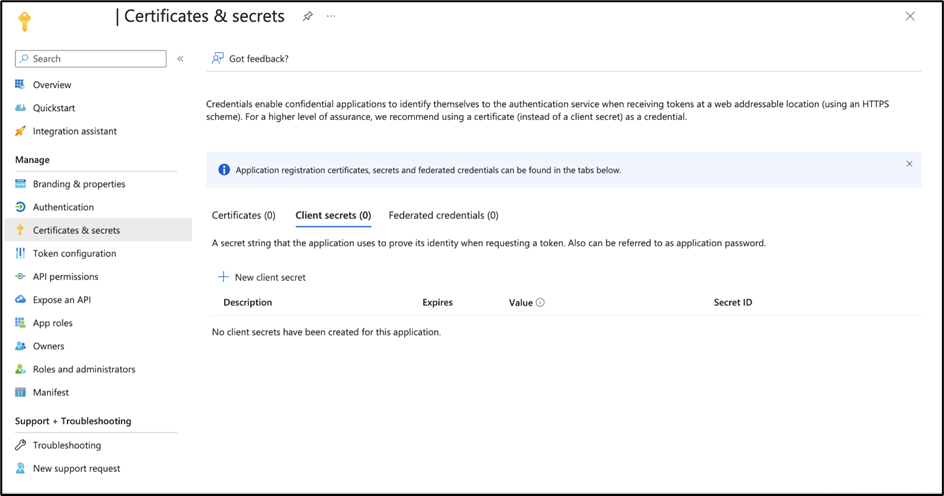Click the blue info icon in the banner
The height and width of the screenshot is (496, 944).
tap(223, 170)
